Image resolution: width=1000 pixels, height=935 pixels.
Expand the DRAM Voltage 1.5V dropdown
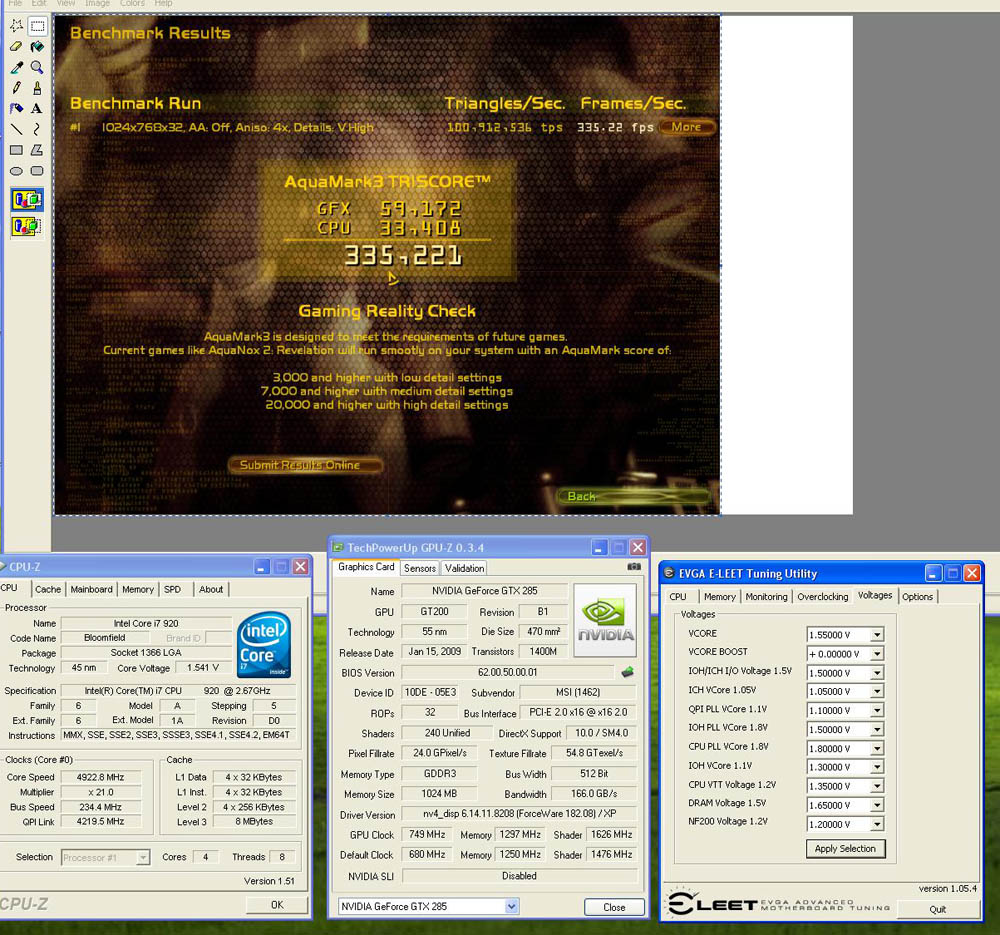coord(877,805)
